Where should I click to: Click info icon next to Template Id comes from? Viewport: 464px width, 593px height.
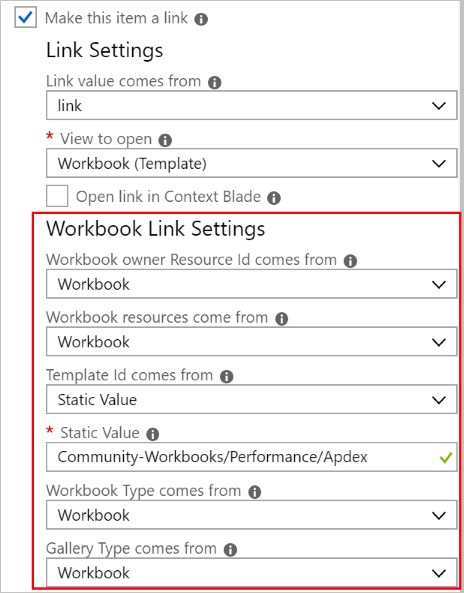pyautogui.click(x=227, y=376)
